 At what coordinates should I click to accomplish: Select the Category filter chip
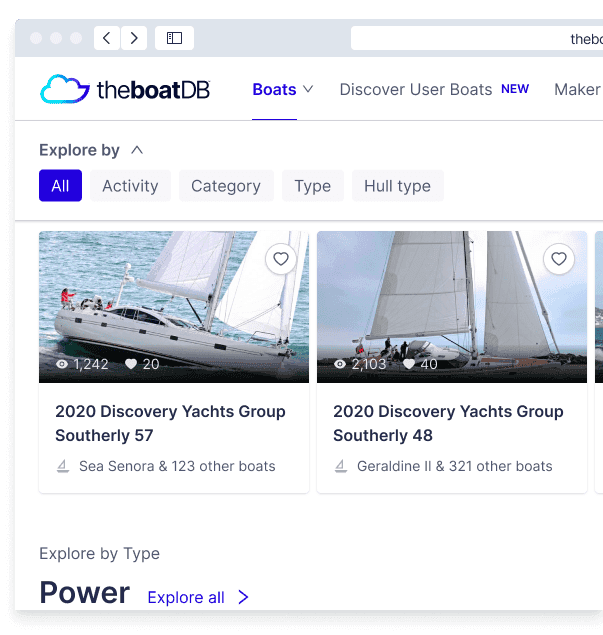click(x=226, y=186)
